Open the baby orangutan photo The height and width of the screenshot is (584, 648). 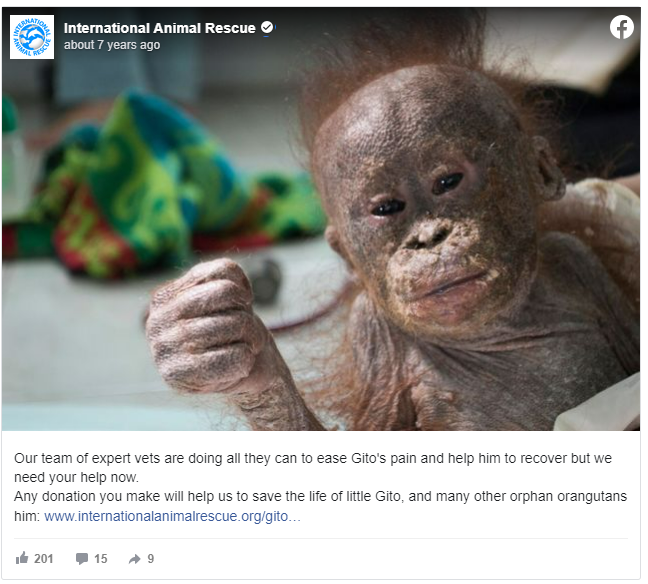point(321,219)
